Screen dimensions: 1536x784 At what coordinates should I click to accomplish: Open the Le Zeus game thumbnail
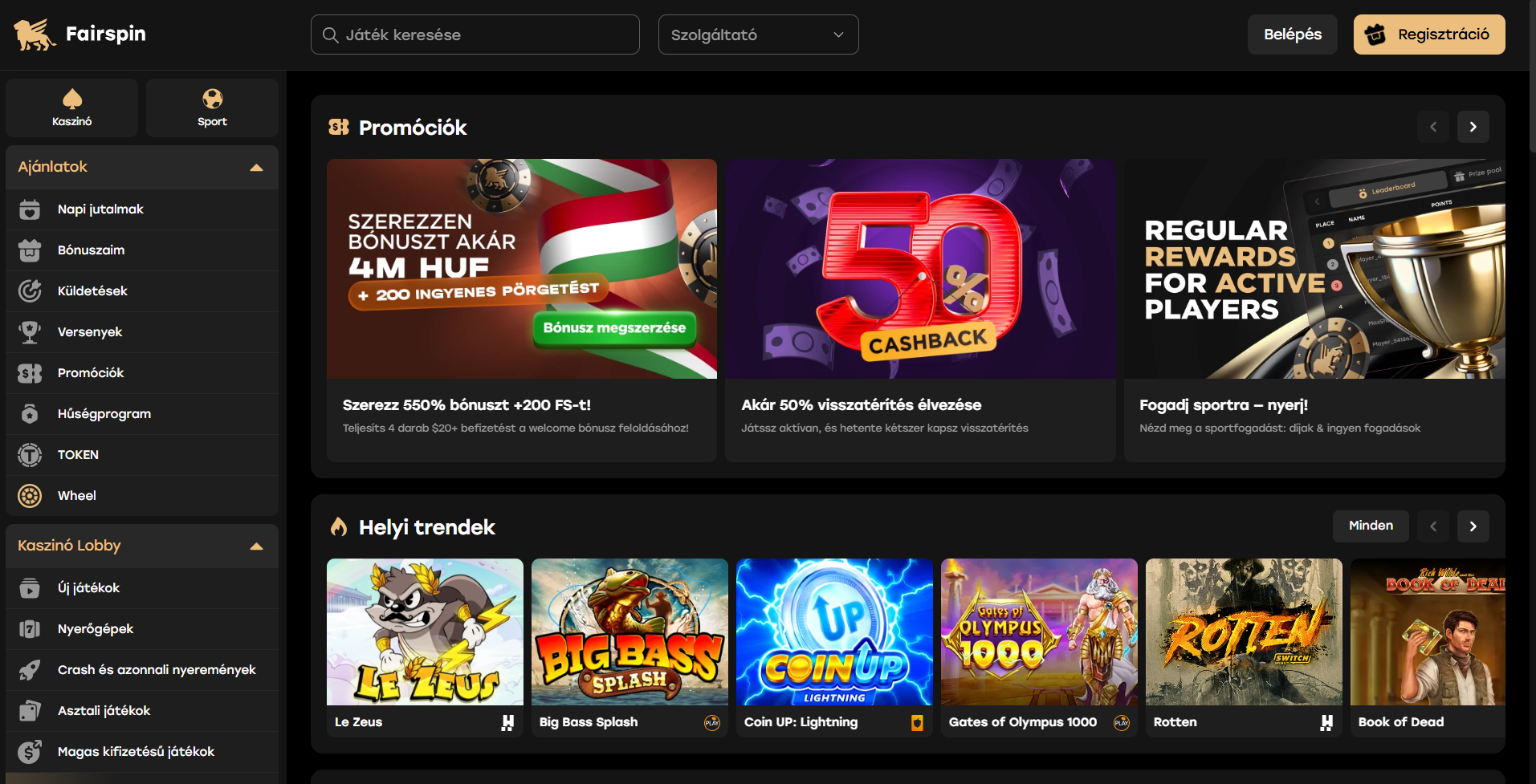pyautogui.click(x=425, y=632)
